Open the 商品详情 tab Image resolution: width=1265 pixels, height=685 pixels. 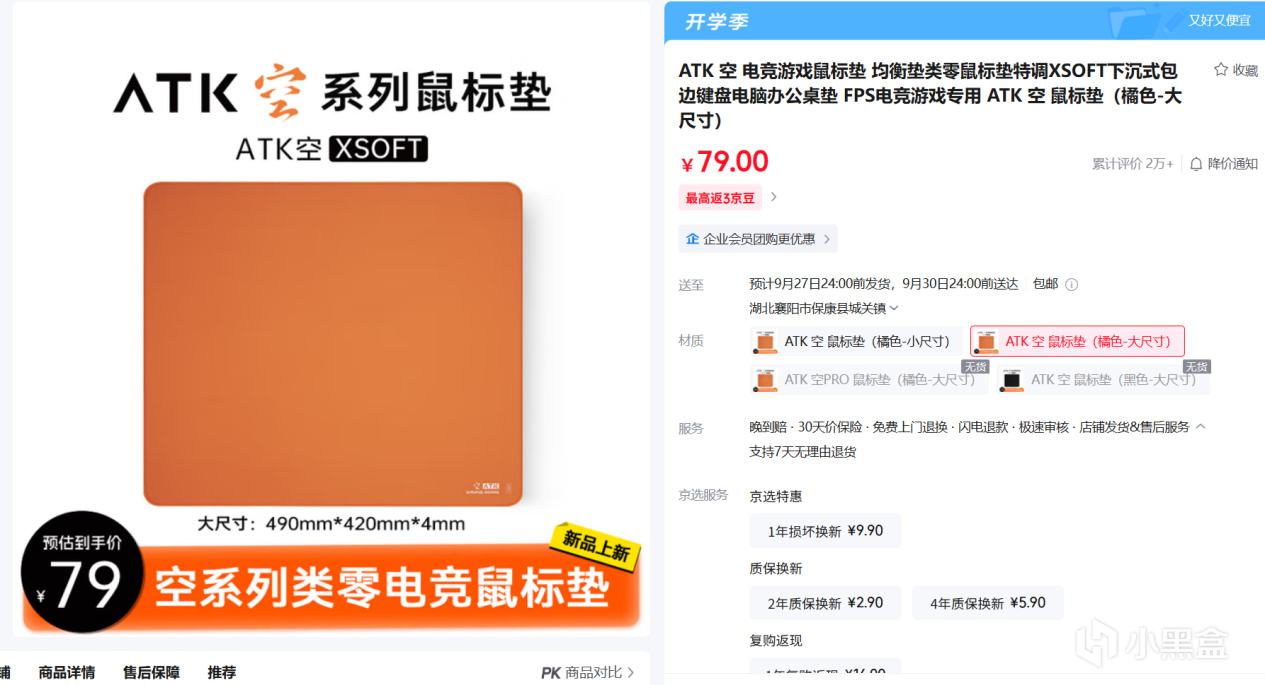[67, 673]
